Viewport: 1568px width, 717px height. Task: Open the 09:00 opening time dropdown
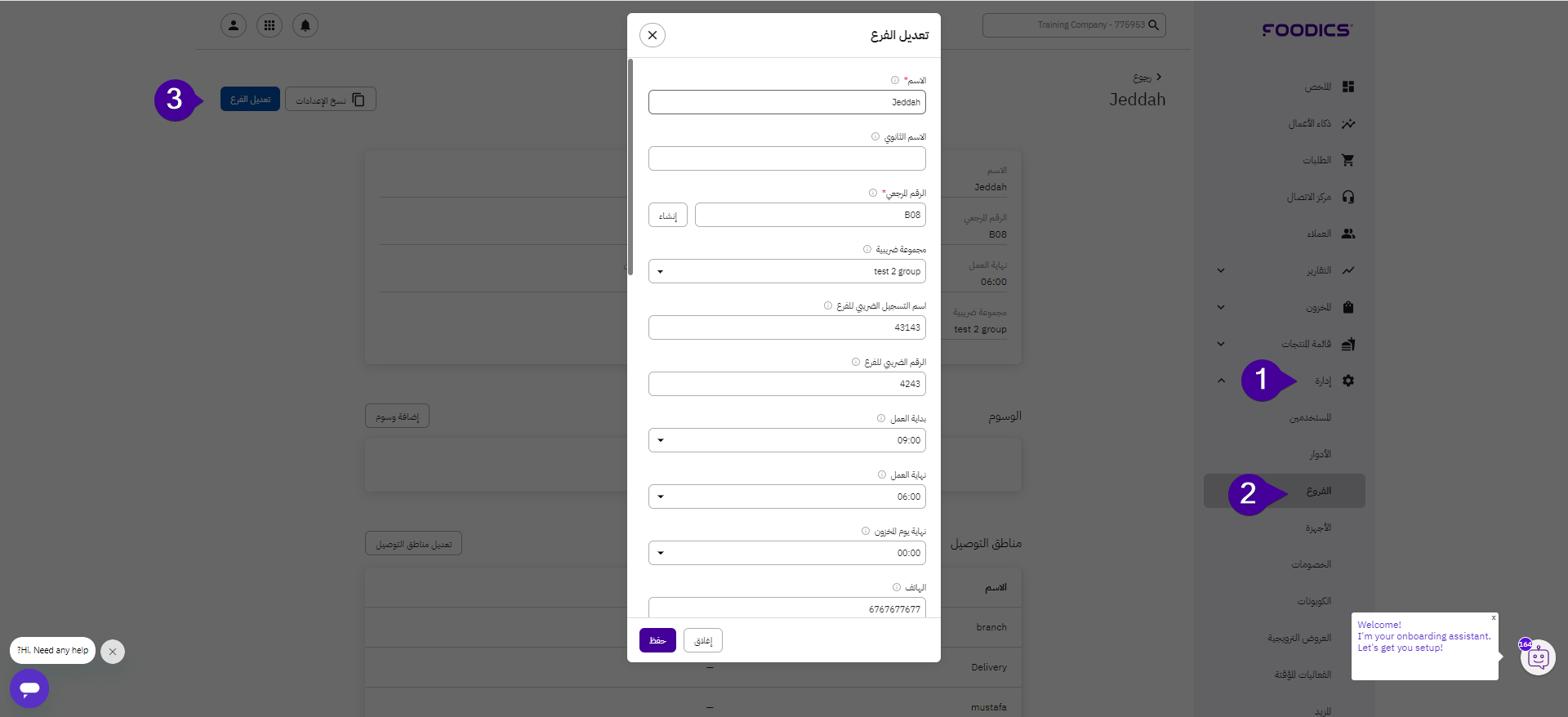(661, 440)
